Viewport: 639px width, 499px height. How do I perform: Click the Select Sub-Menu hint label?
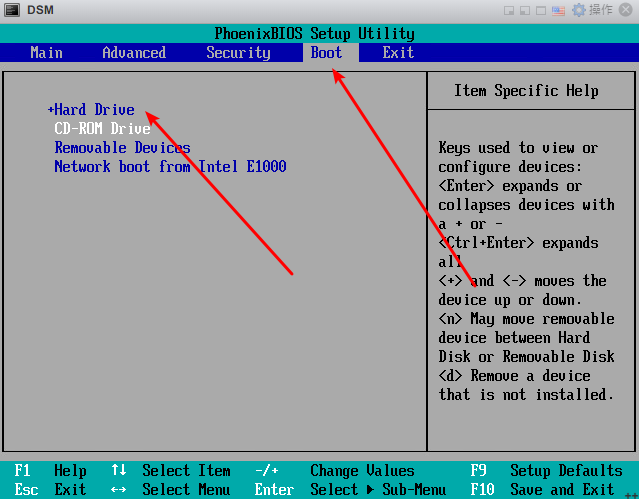coord(378,489)
